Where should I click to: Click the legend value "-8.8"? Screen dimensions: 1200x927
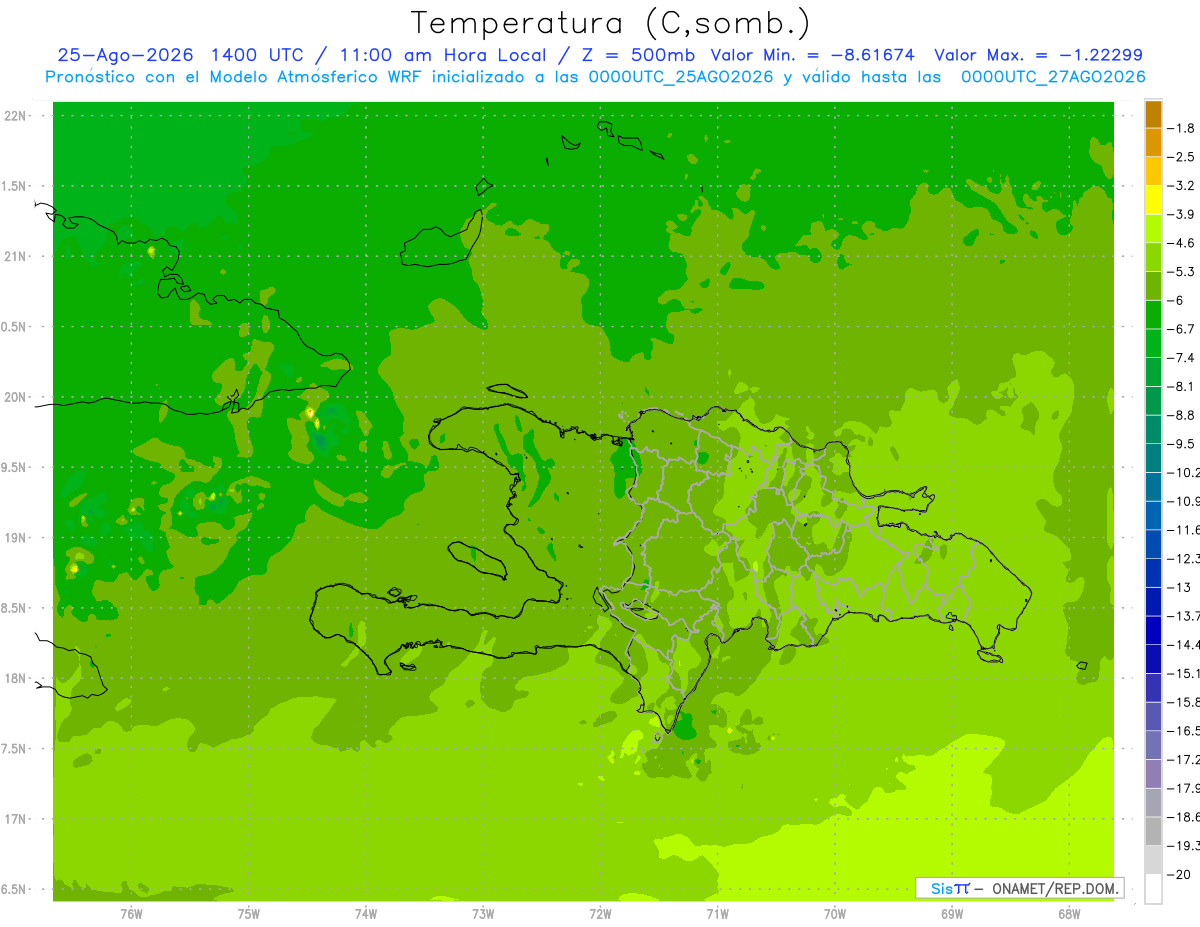[x=1182, y=415]
